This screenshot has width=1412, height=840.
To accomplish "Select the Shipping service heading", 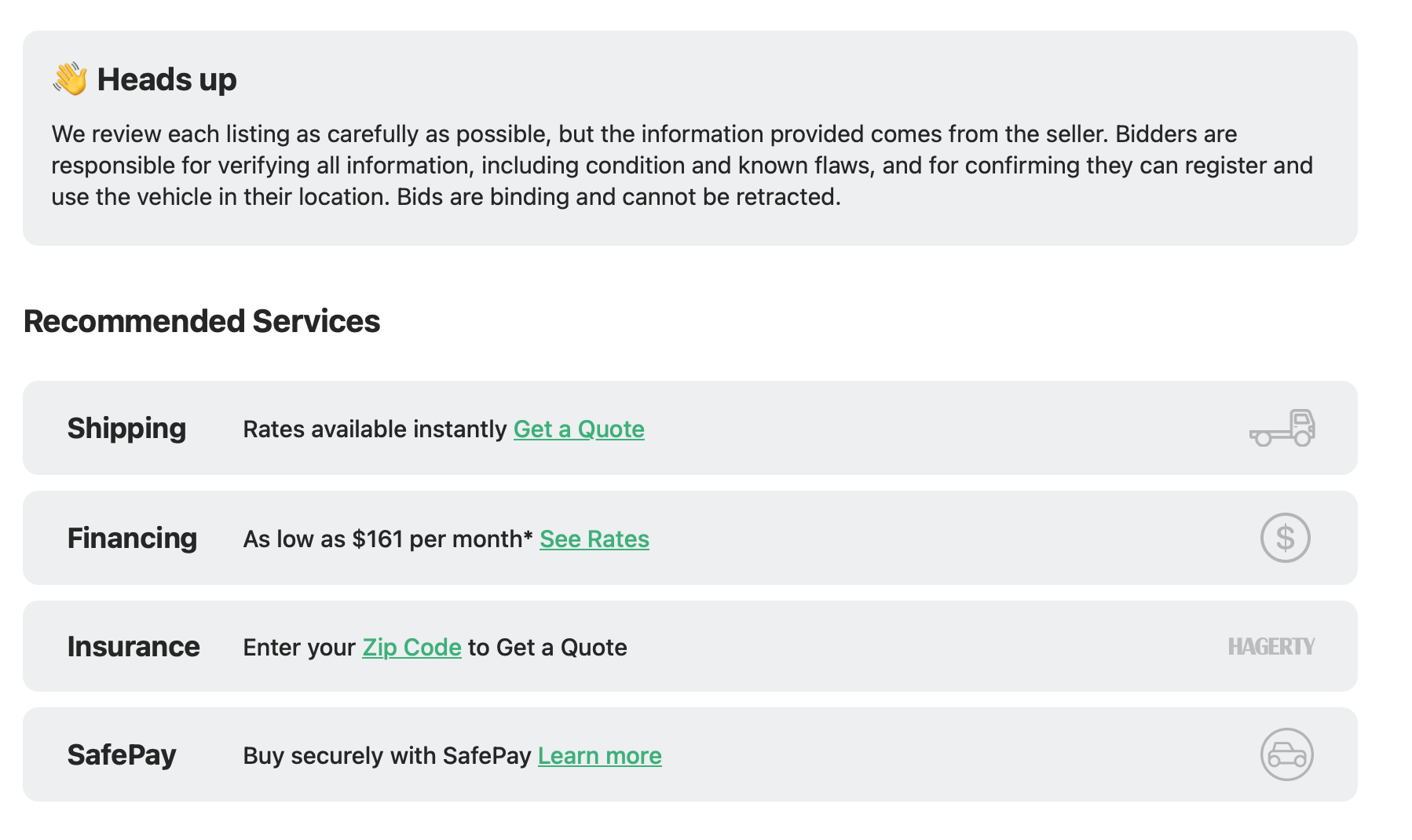I will (126, 429).
